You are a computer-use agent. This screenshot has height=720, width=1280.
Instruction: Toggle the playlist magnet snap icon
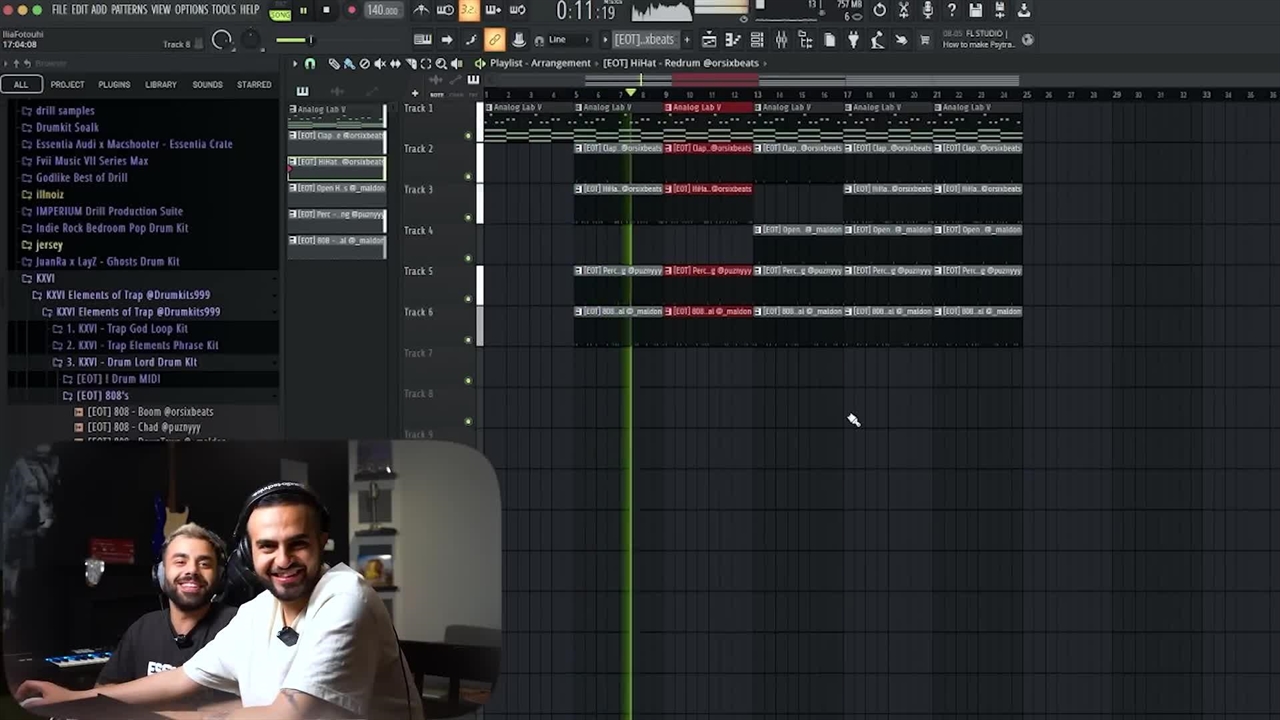tap(310, 63)
